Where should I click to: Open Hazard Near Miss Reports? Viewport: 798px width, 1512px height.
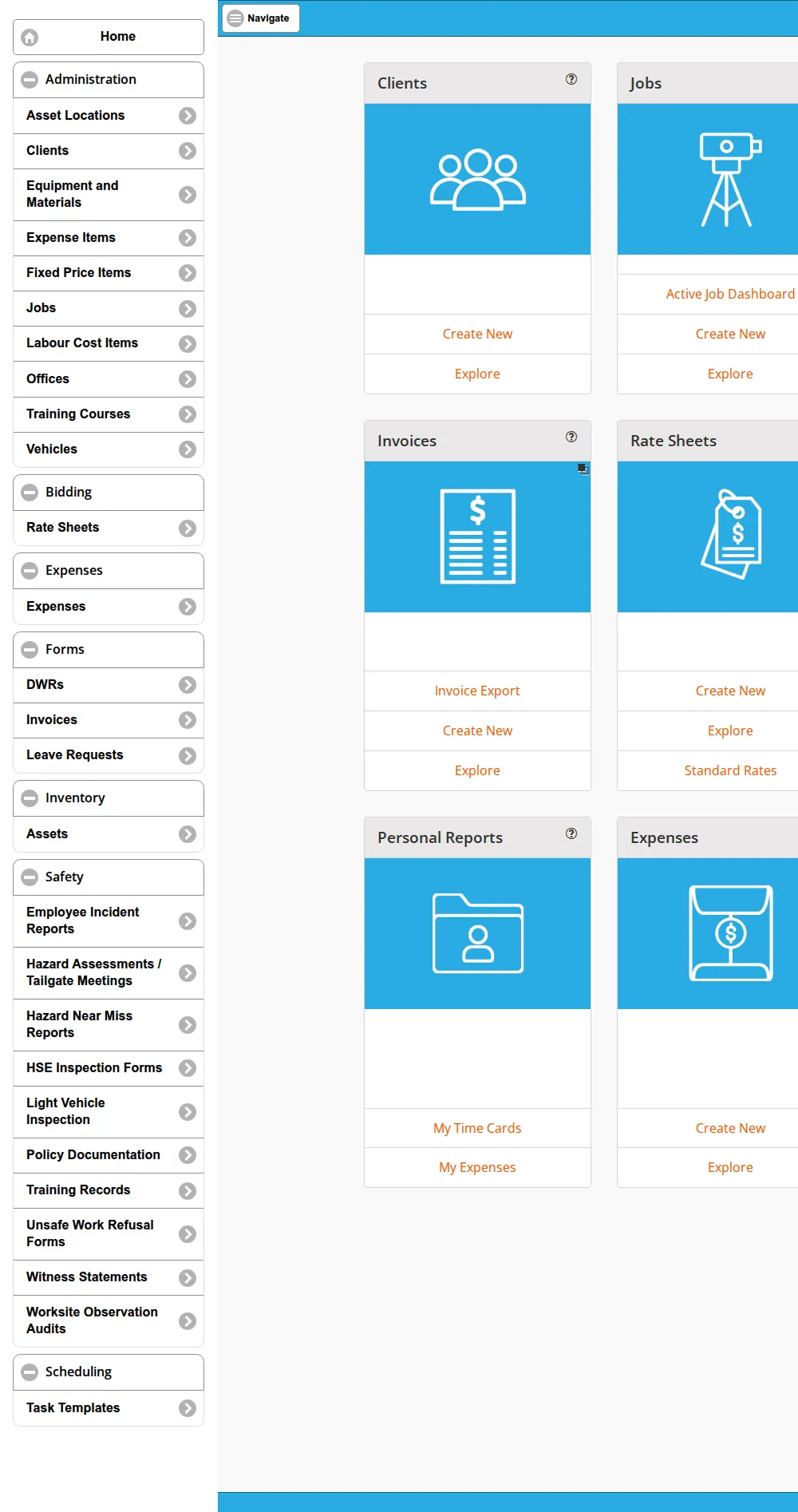point(109,1025)
